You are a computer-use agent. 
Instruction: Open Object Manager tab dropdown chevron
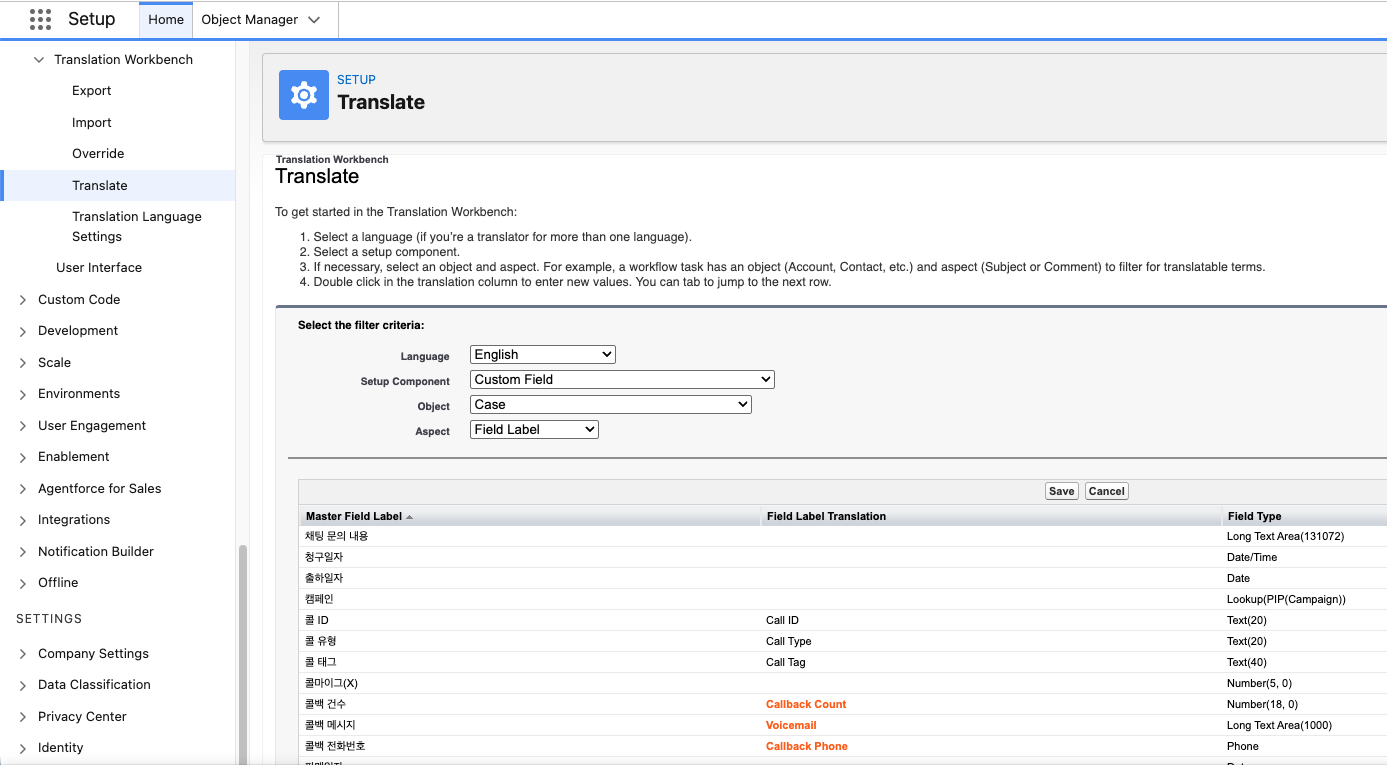pos(314,20)
